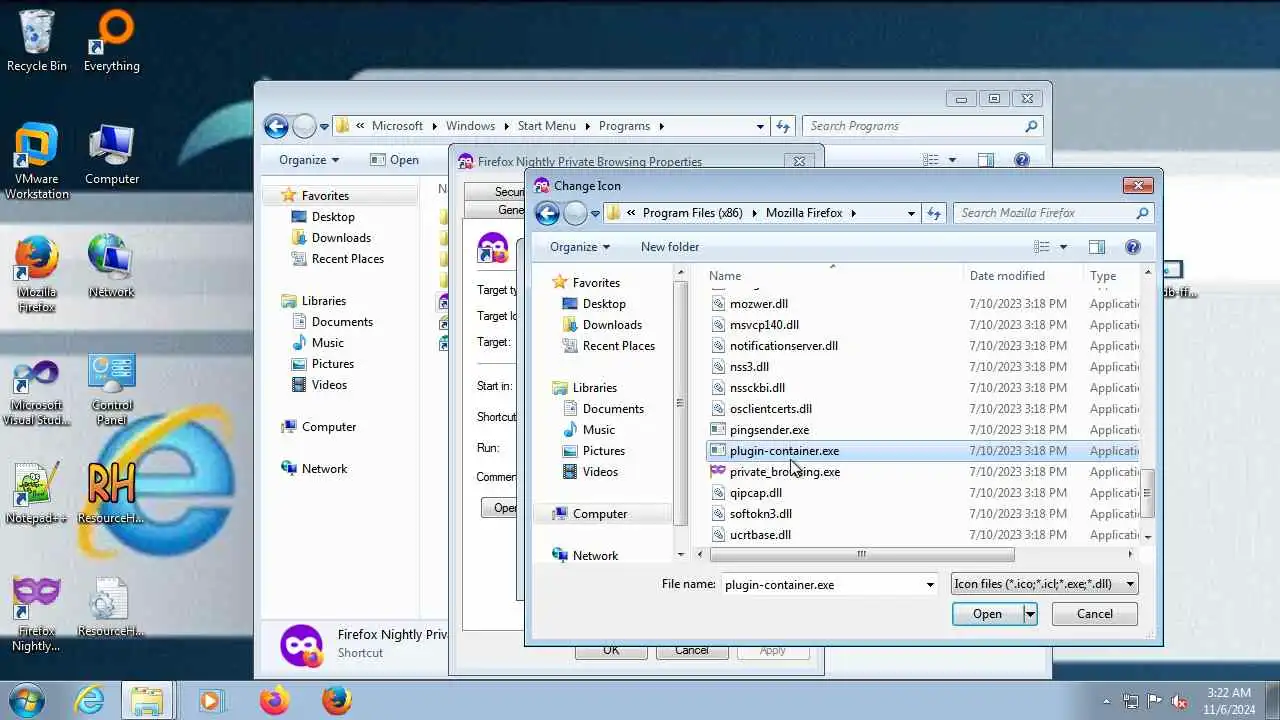Click Search Mozilla Firefox input box

[1044, 213]
